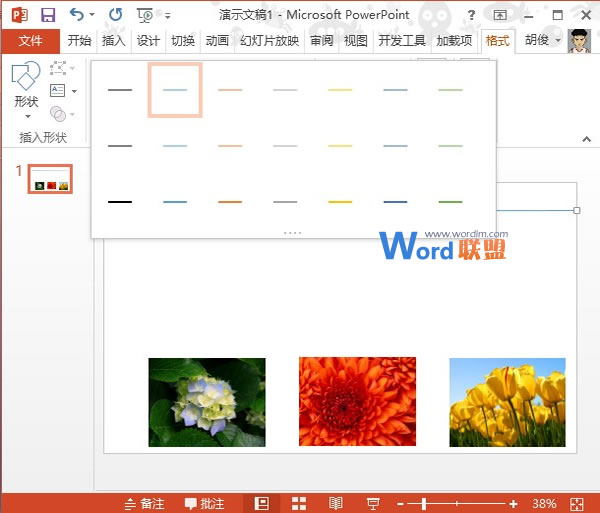The height and width of the screenshot is (513, 600).
Task: Click the line's right end handle
Action: tap(577, 210)
